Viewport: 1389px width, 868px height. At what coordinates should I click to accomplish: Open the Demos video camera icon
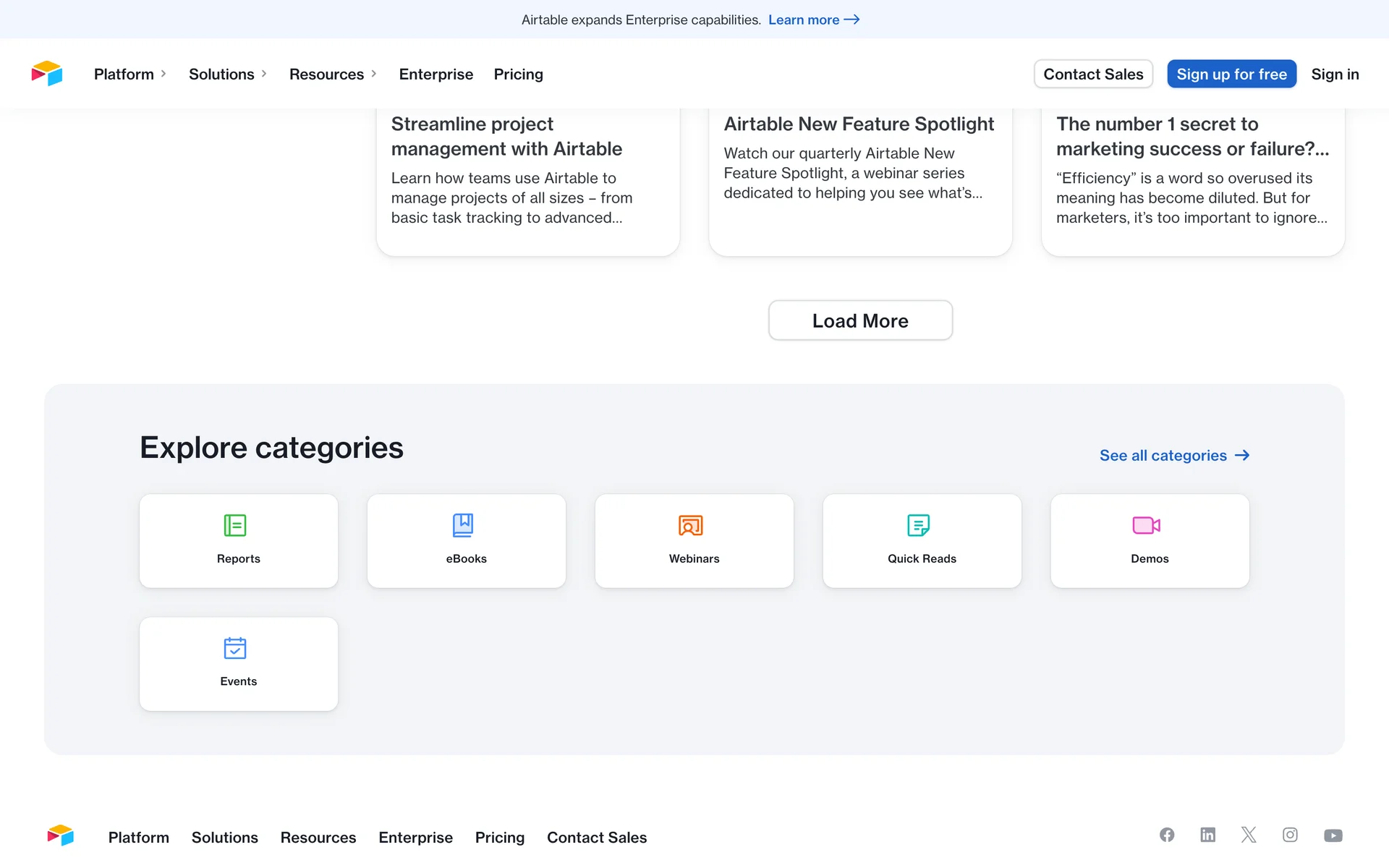[1146, 525]
